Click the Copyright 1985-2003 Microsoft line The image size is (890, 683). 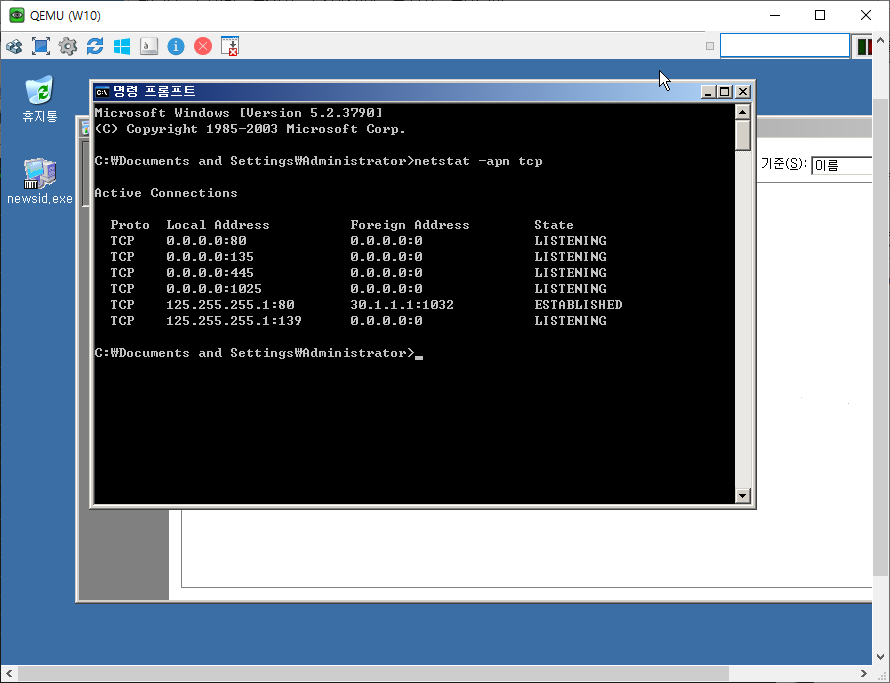point(250,129)
